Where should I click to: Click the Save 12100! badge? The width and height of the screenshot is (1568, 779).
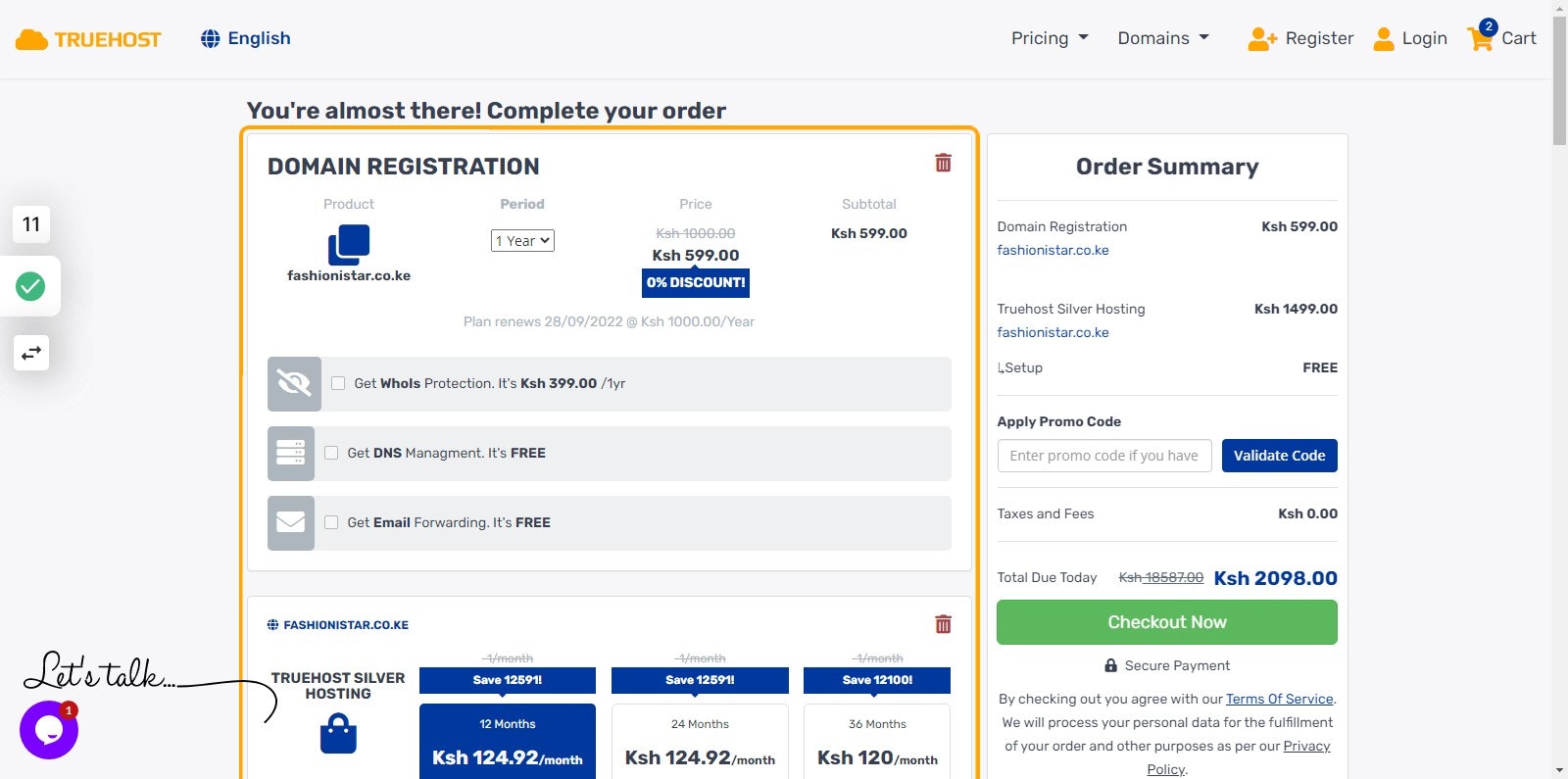coord(877,680)
